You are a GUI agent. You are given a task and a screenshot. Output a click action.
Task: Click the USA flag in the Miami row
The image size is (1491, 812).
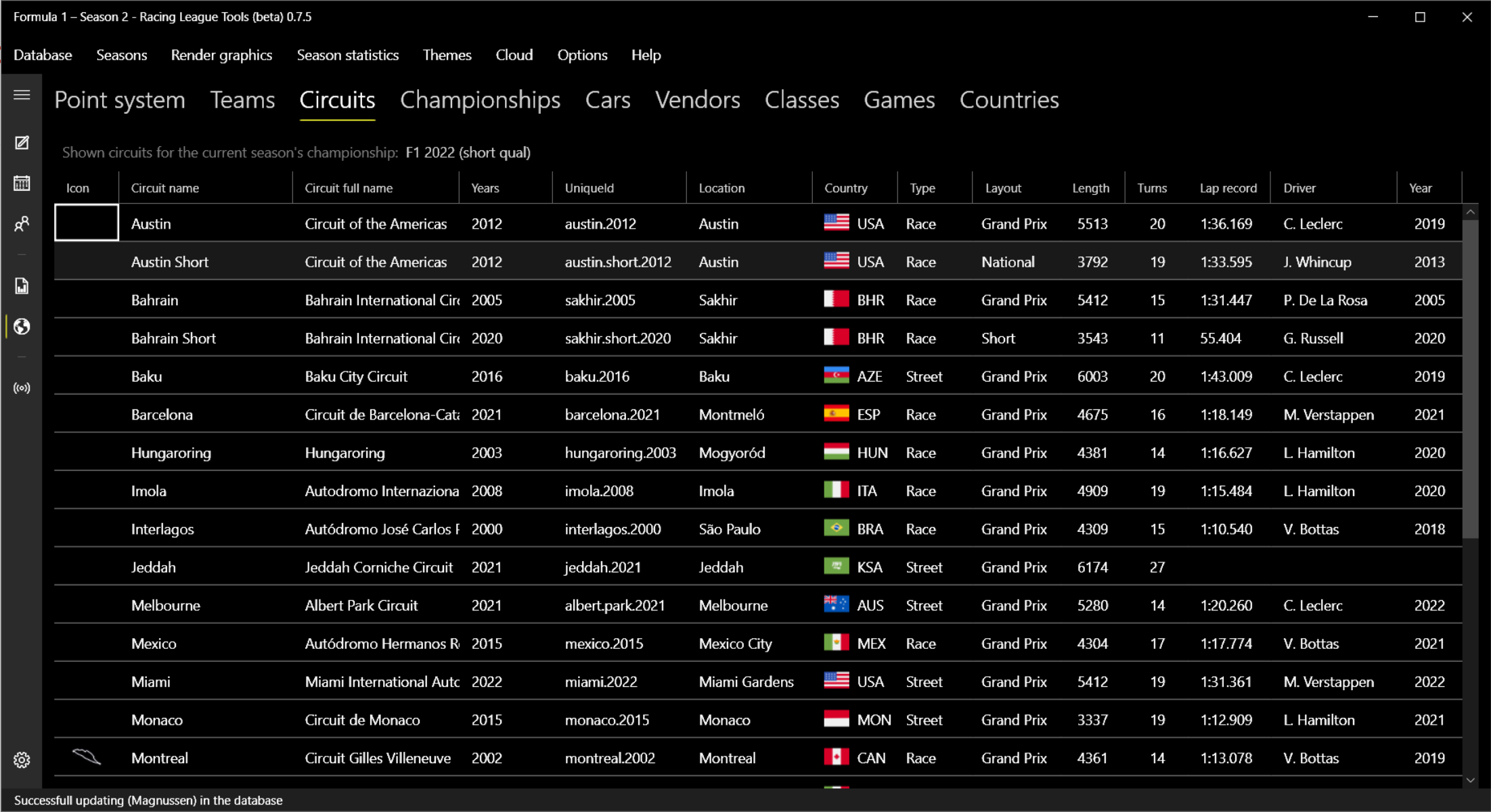tap(837, 680)
